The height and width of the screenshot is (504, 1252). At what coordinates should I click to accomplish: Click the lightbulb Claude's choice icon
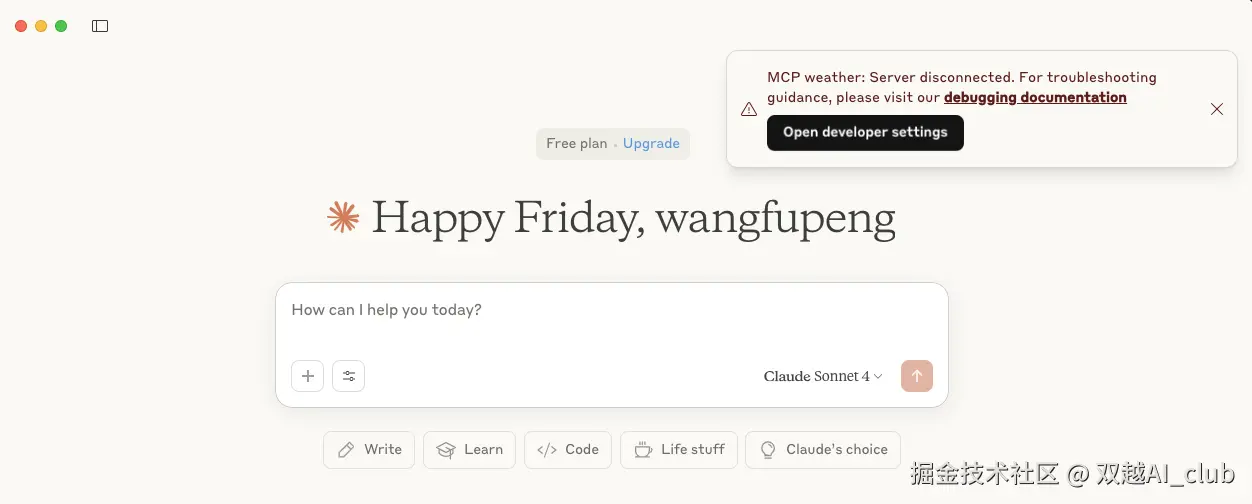[x=768, y=450]
